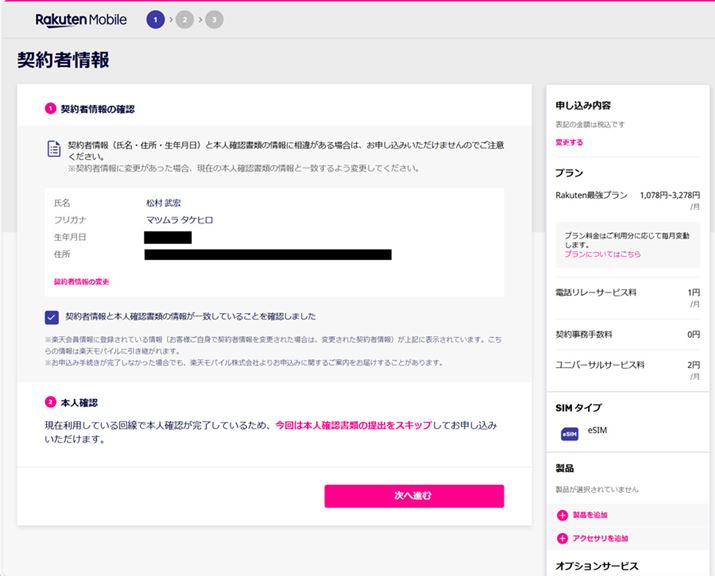Click the redacted 住所 address field
715x576 pixels.
pyautogui.click(x=268, y=255)
